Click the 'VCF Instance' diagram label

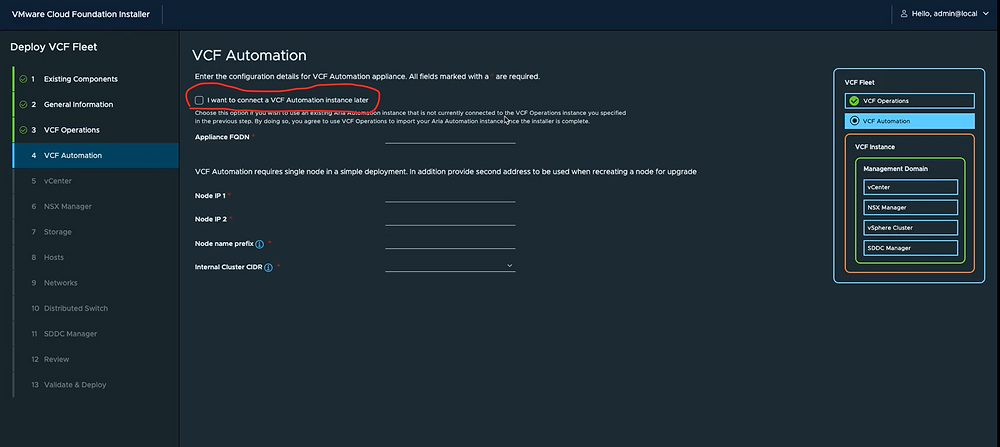tap(874, 147)
